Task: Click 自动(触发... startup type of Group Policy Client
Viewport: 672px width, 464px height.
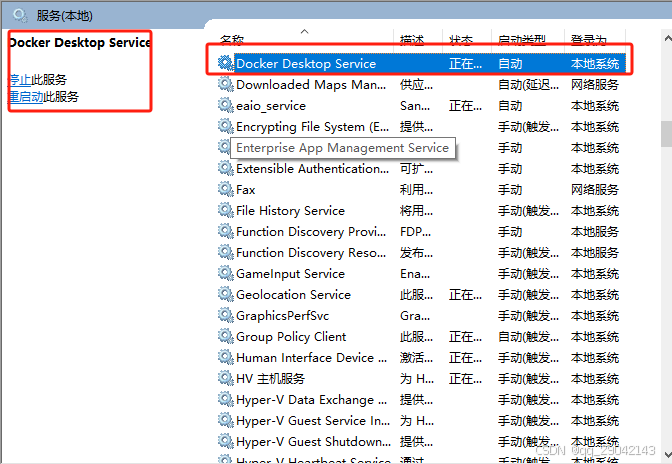Action: point(528,336)
